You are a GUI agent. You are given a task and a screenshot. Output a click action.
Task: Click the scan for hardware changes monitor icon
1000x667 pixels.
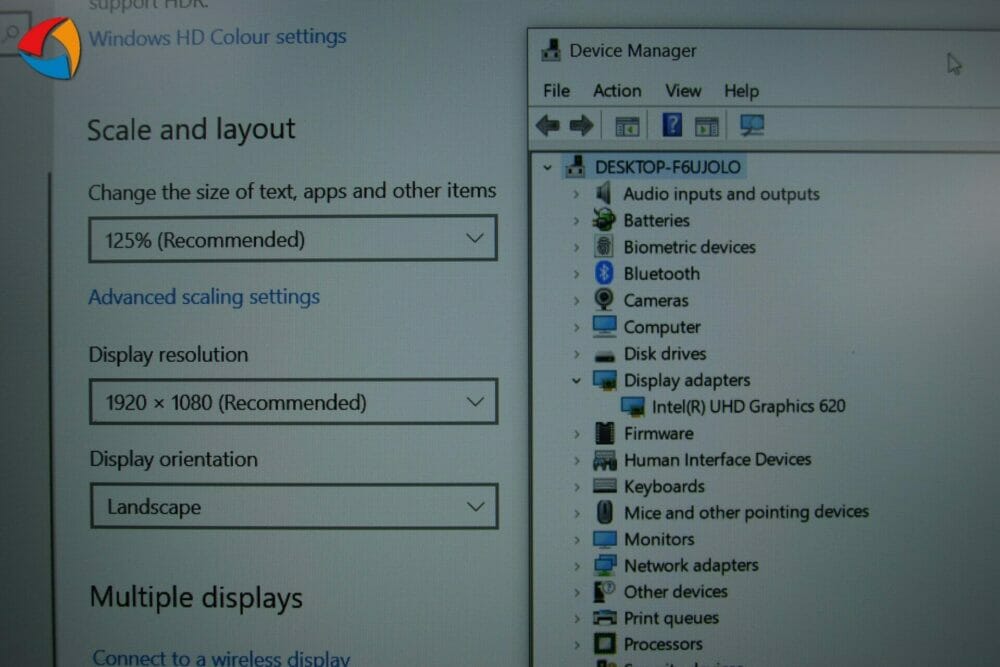[x=752, y=125]
